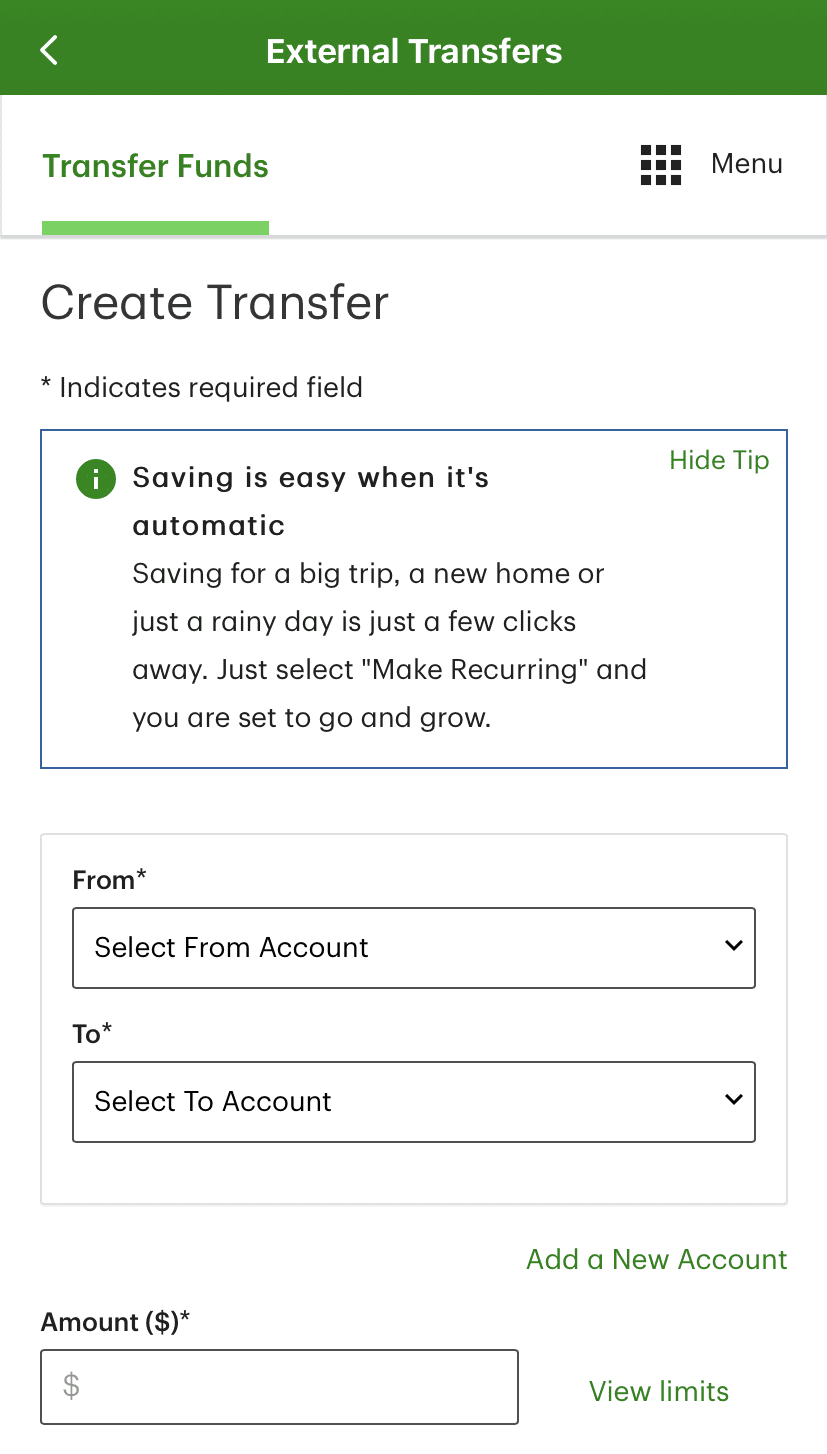Expand the To account chevron
Viewport: 827px width, 1454px height.
734,1100
